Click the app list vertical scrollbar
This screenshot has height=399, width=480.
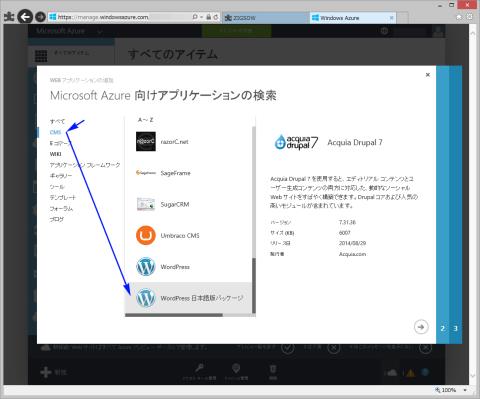[x=254, y=285]
